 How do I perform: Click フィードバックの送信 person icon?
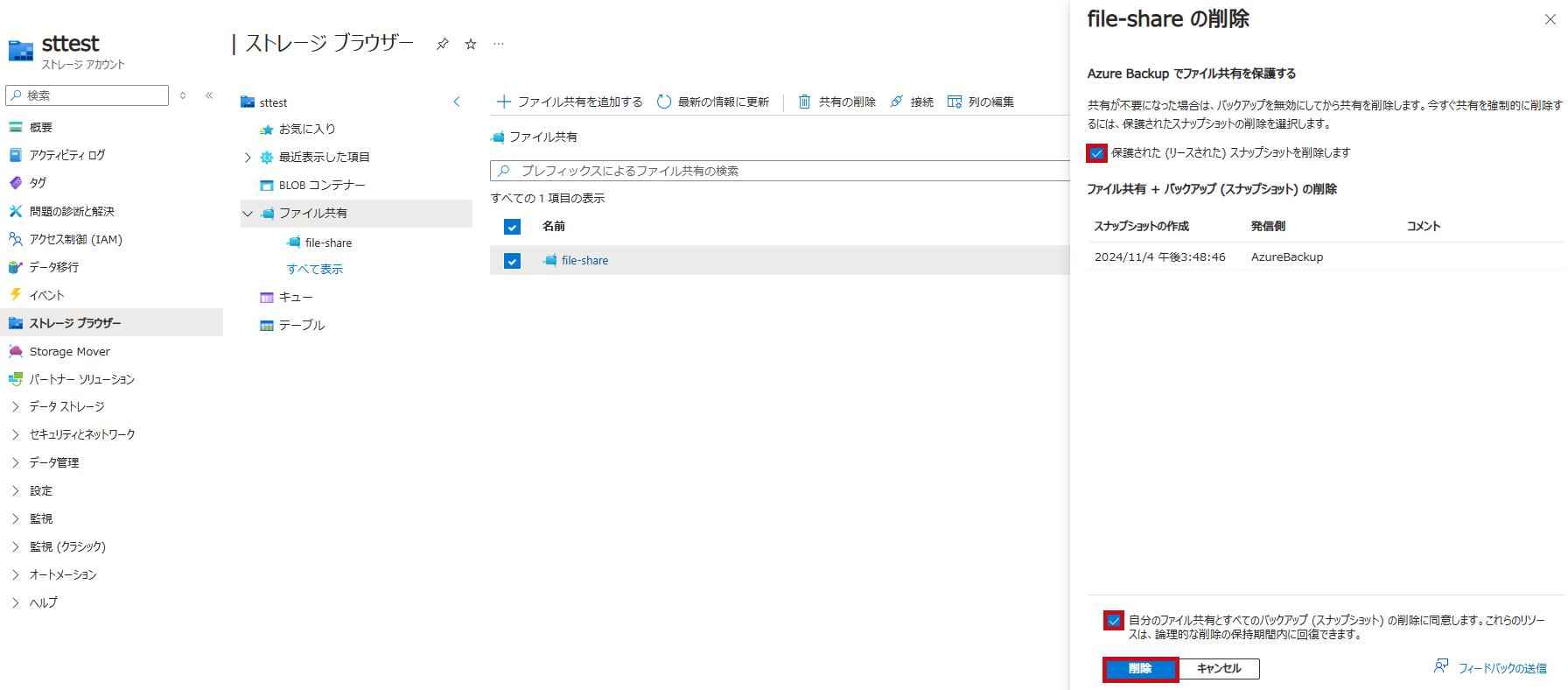point(1441,666)
